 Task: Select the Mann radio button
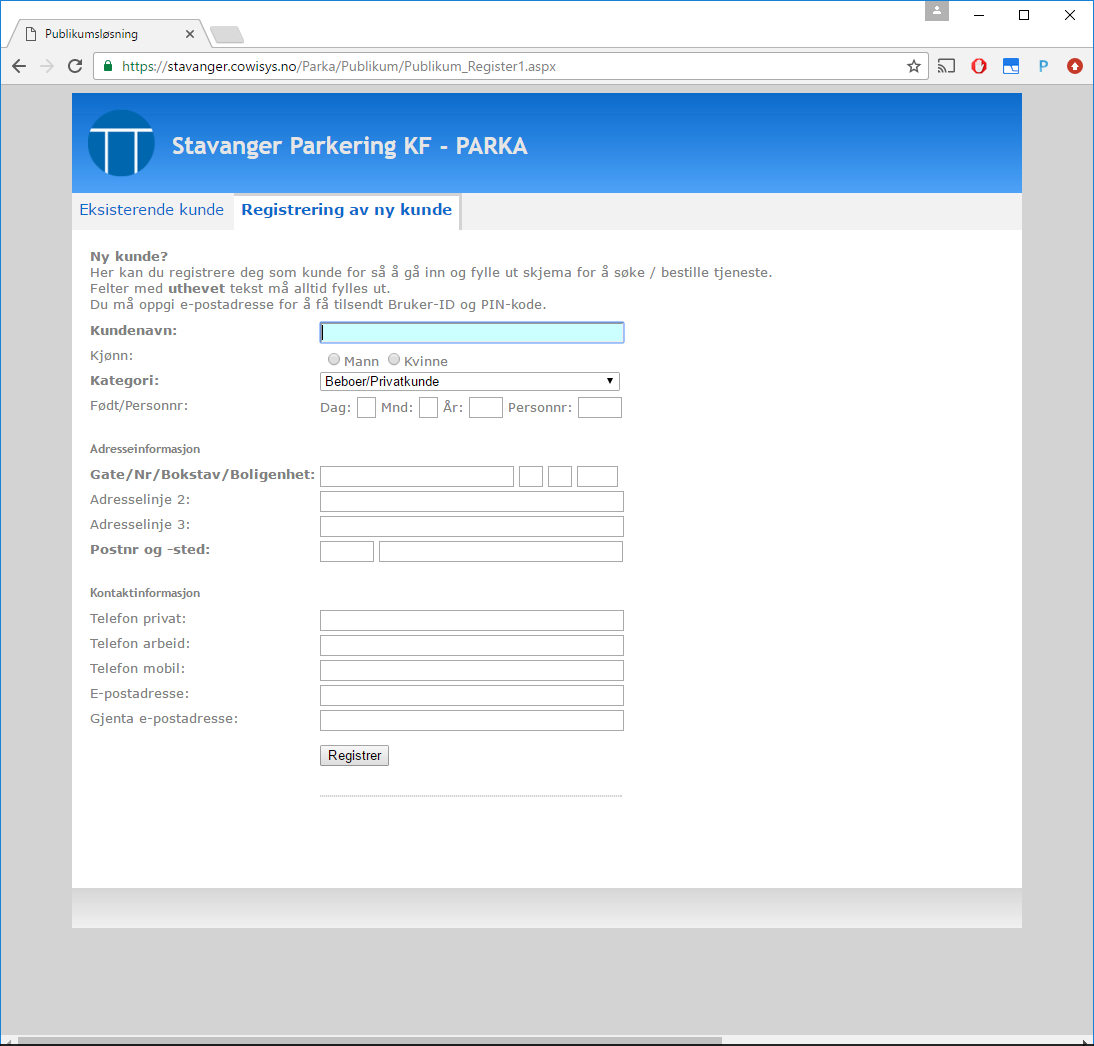pos(334,359)
